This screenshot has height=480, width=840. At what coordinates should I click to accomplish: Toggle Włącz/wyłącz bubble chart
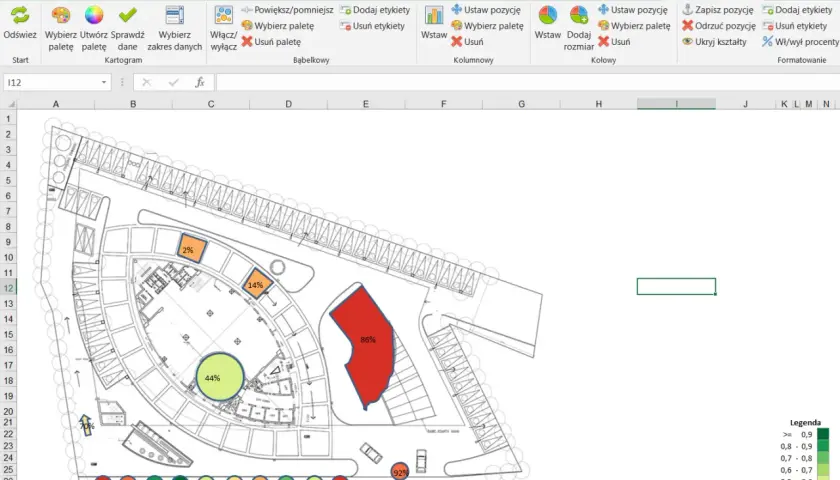223,28
